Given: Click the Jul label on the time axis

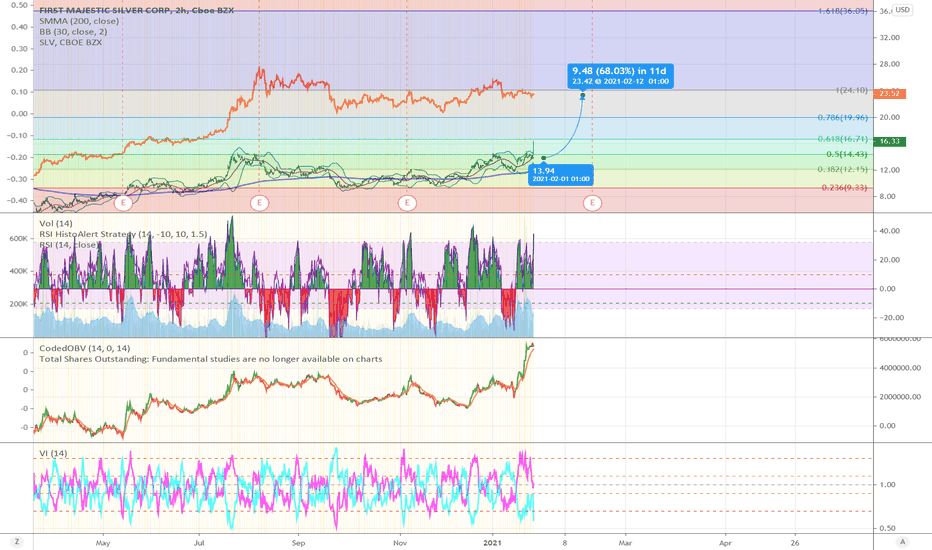Looking at the screenshot, I should pos(199,543).
